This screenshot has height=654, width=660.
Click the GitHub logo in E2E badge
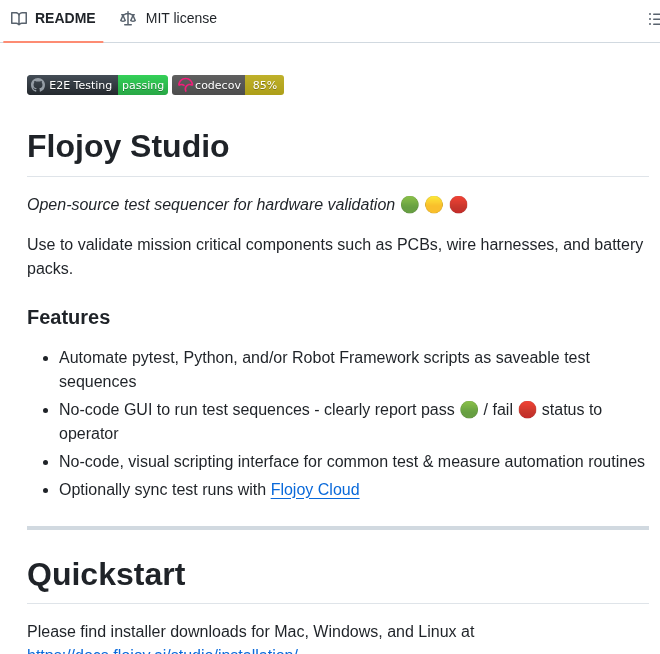(38, 85)
